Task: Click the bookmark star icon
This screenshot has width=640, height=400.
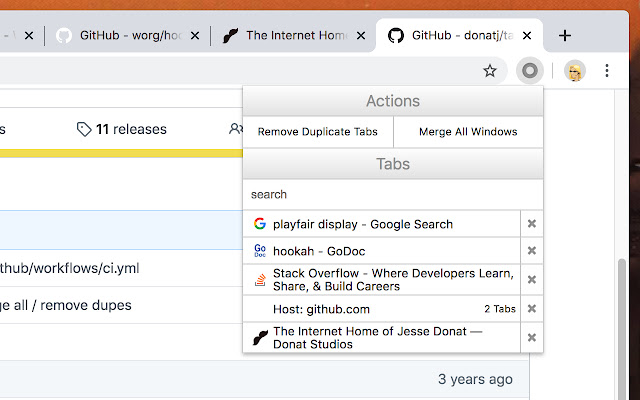Action: 490,71
